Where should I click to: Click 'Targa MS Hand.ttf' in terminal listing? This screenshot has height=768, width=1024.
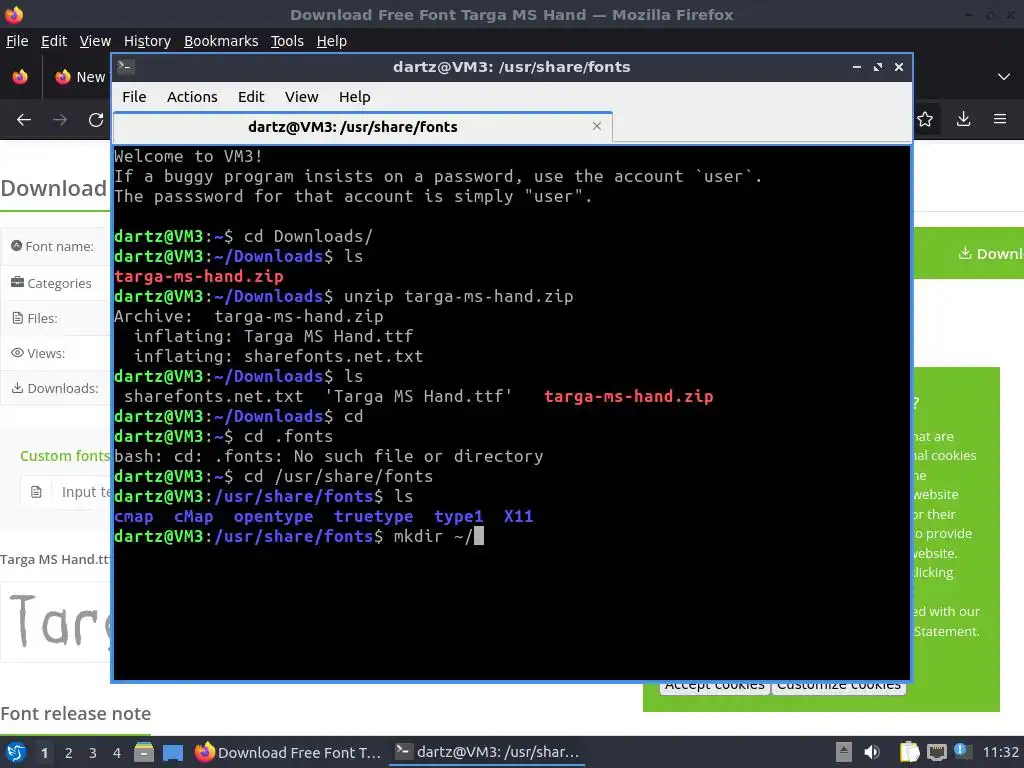419,396
